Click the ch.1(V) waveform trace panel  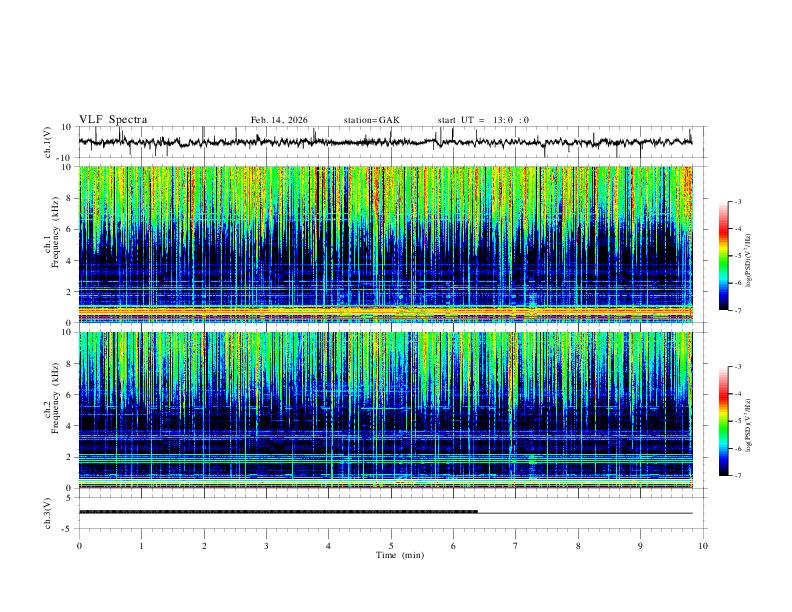(391, 142)
